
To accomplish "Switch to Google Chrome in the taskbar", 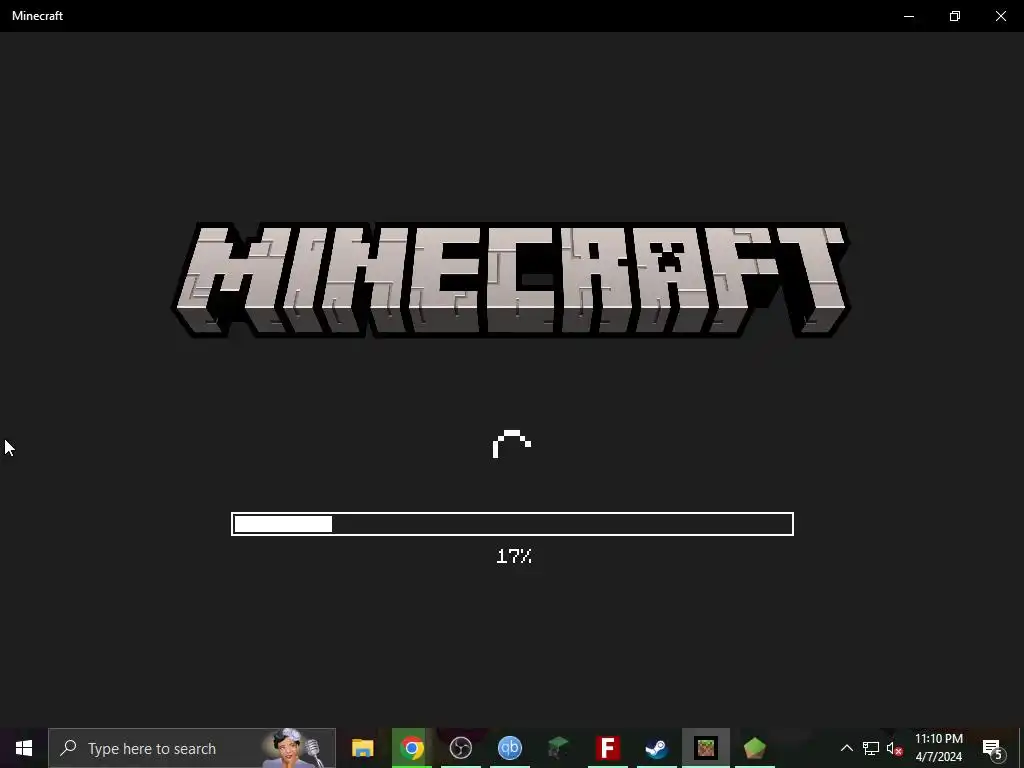I will (x=411, y=748).
